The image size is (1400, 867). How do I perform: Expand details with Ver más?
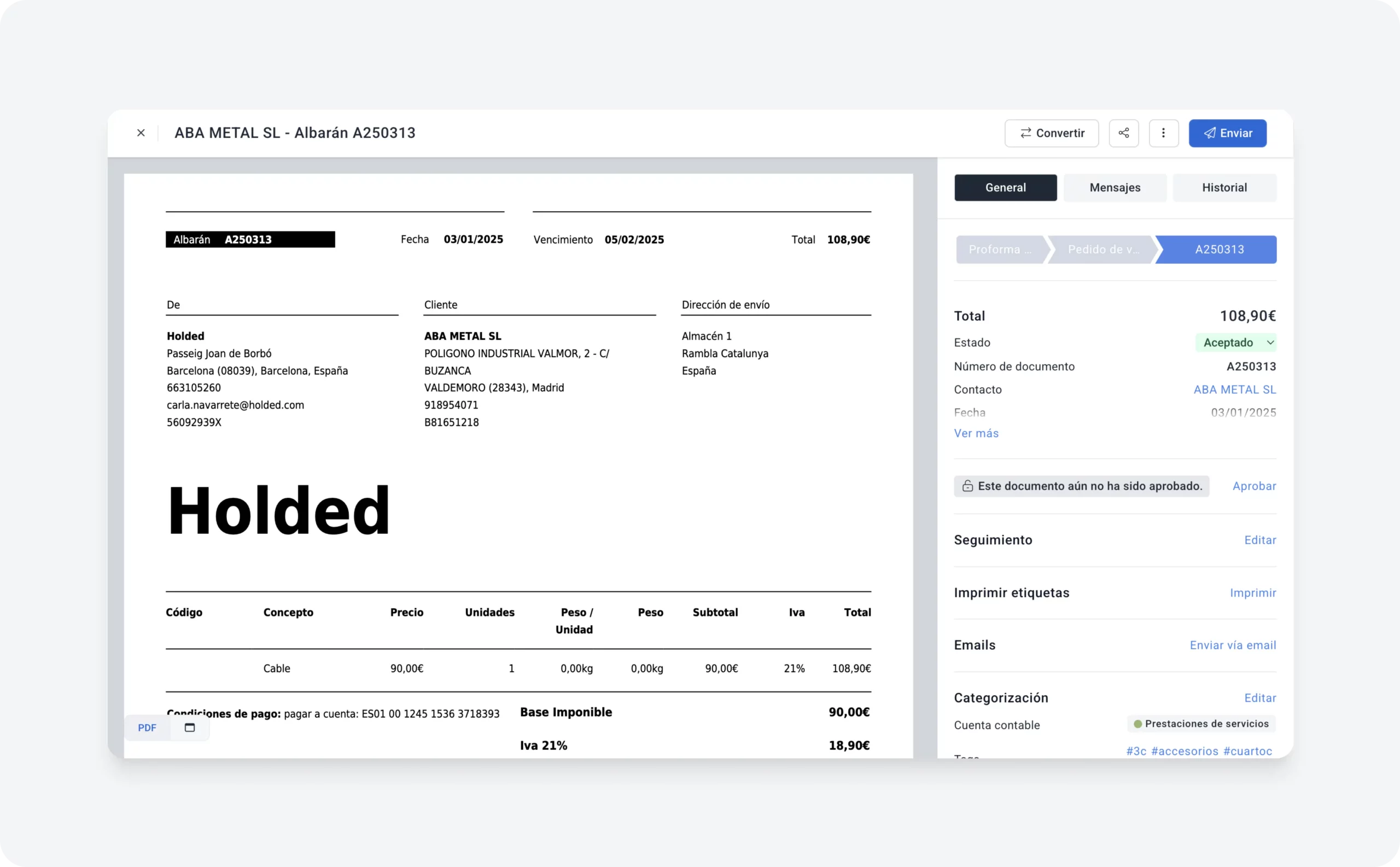pos(976,433)
